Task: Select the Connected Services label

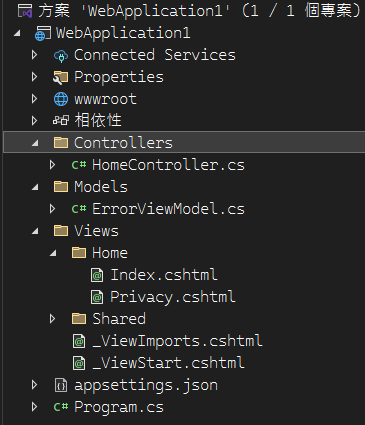Action: point(155,55)
